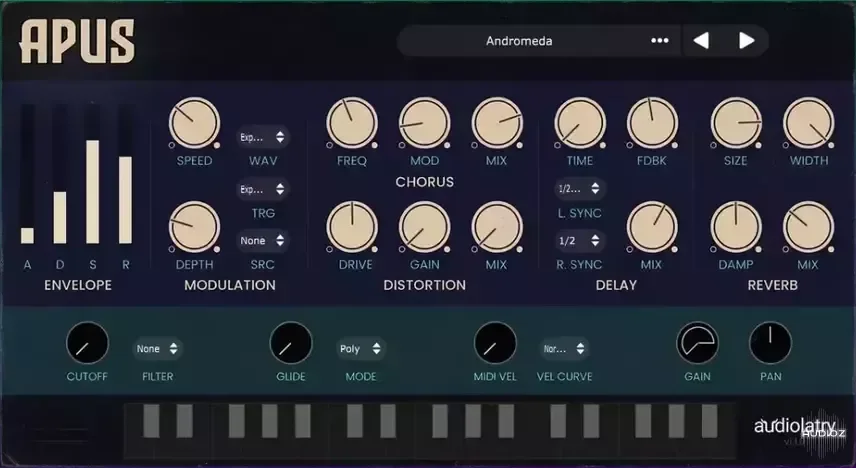856x468 pixels.
Task: Click the MIDI VEL knob
Action: point(495,343)
